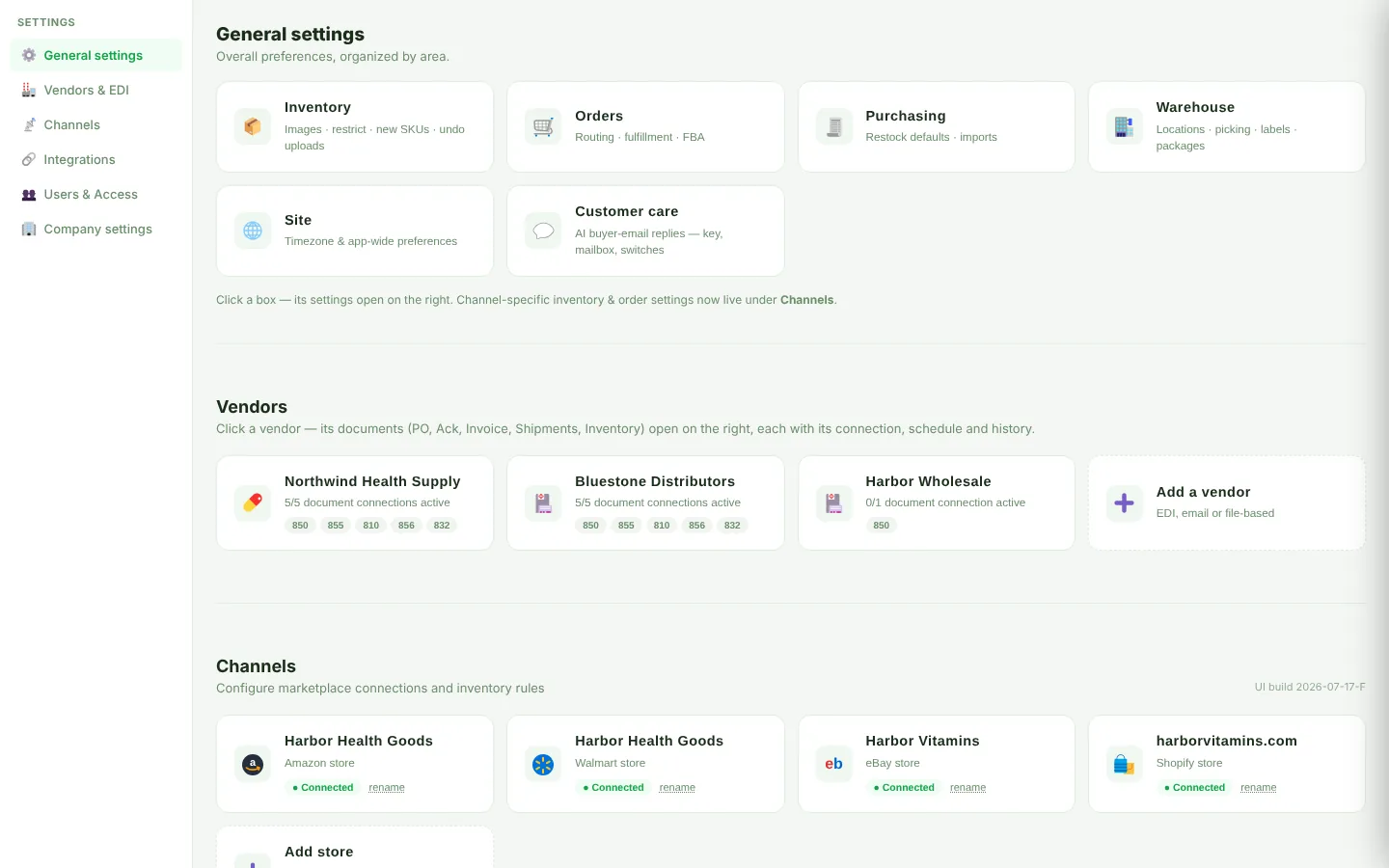1389x868 pixels.
Task: Rename the Amazon store Harbor Health Goods
Action: [x=387, y=788]
